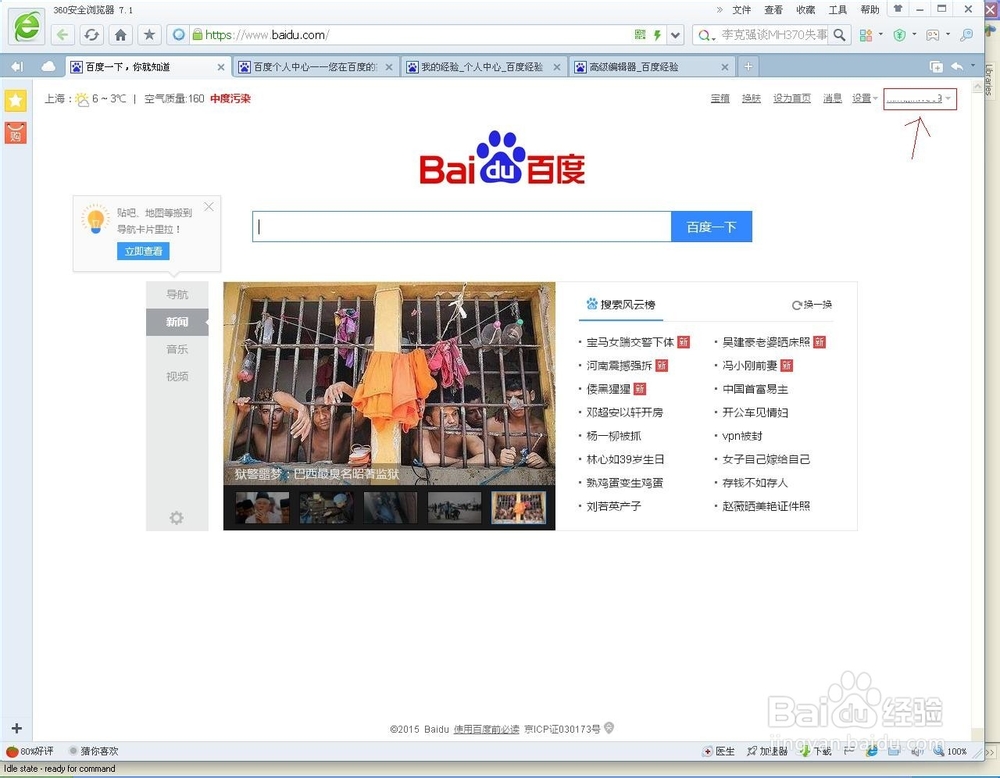The image size is (1000, 778).
Task: Click the browser skin shirt icon near Help
Action: point(897,9)
